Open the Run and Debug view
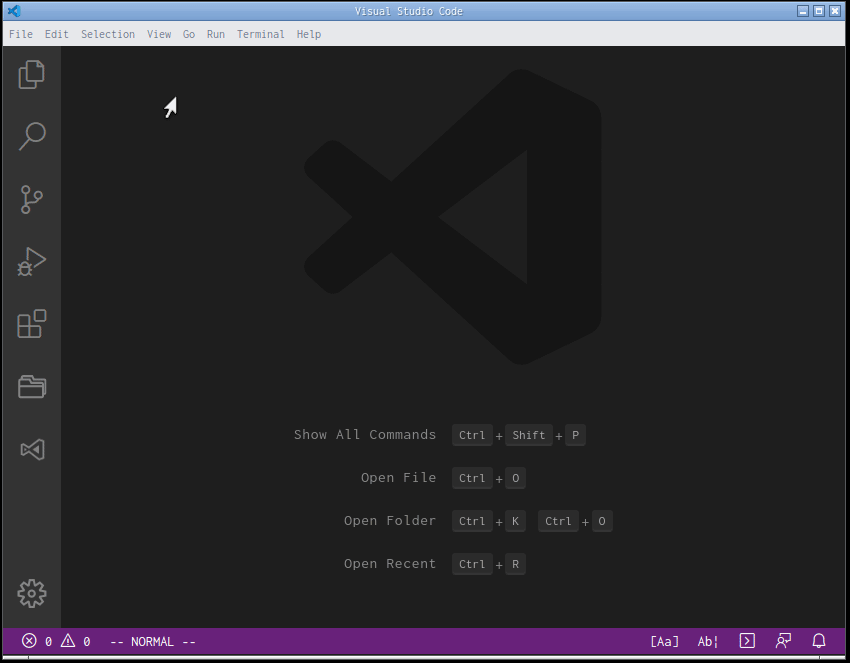The image size is (850, 663). pyautogui.click(x=31, y=262)
